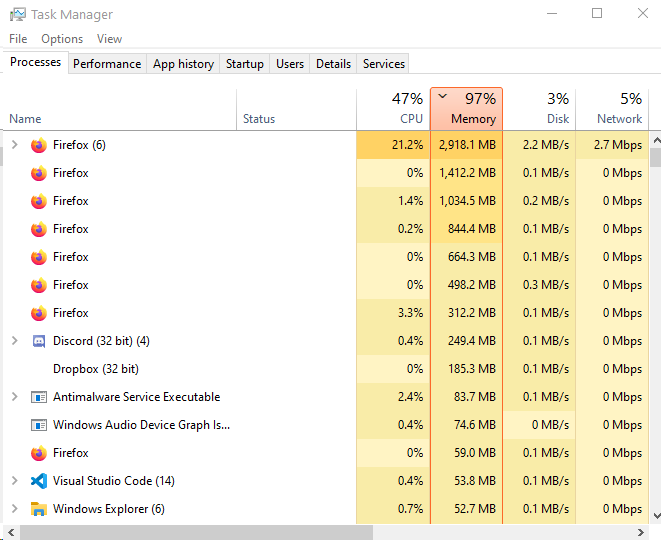
Task: Click the 0.7% Windows Explorer CPU value
Action: pos(410,509)
